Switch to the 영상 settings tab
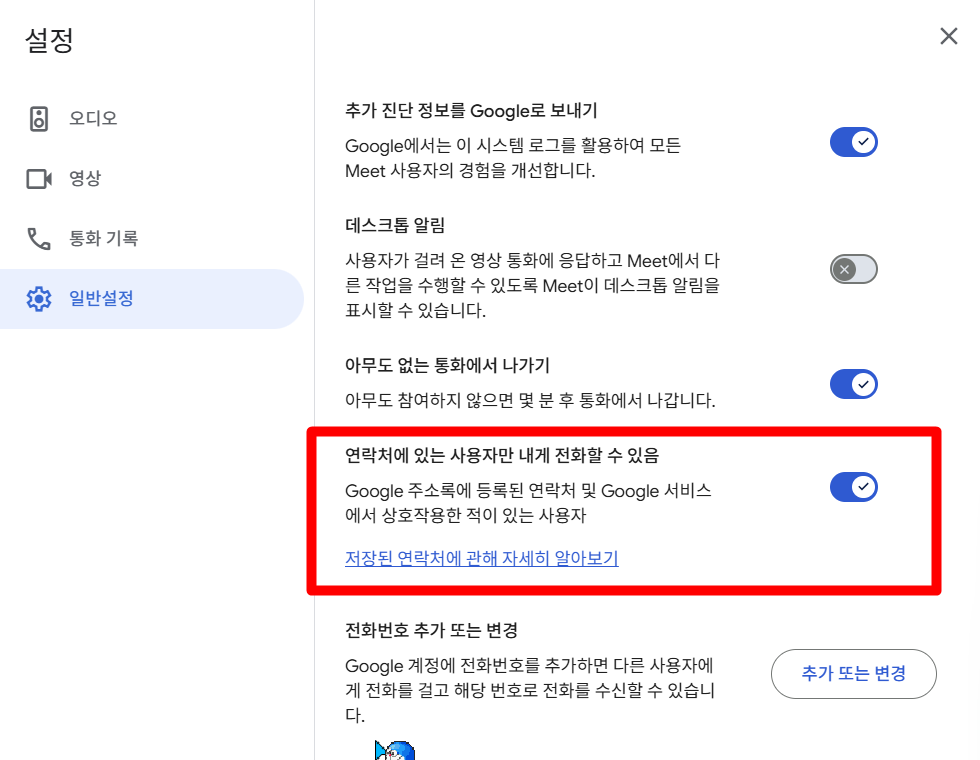The image size is (980, 760). click(x=85, y=179)
